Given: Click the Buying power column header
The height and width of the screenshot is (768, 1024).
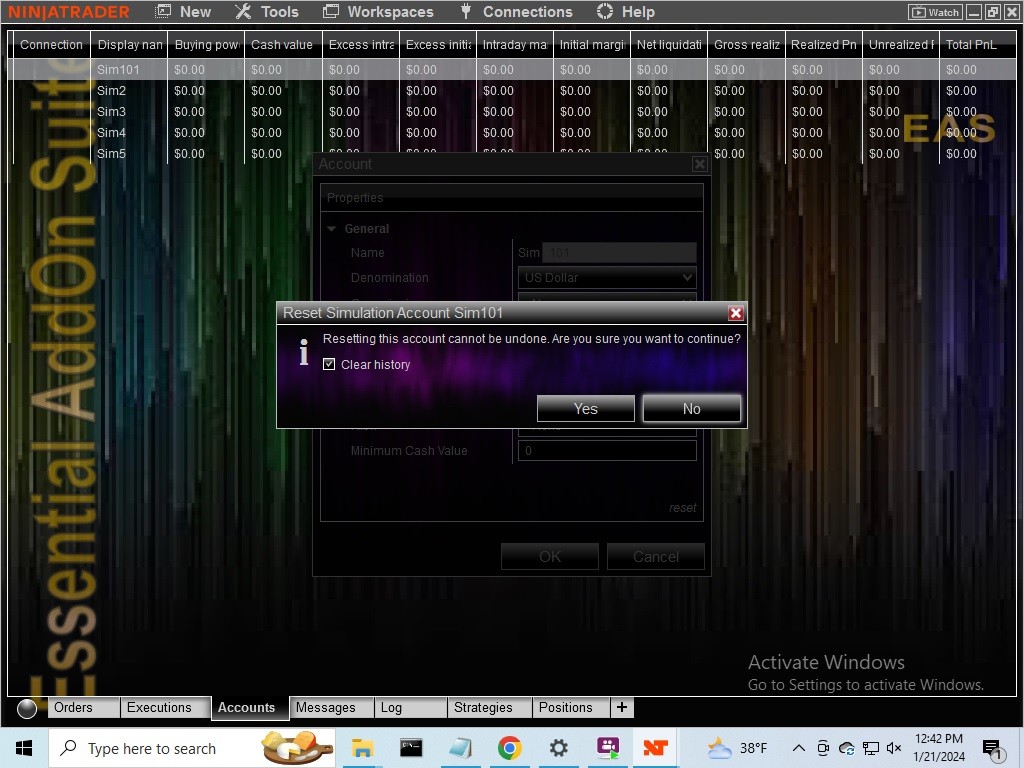Looking at the screenshot, I should (x=206, y=44).
